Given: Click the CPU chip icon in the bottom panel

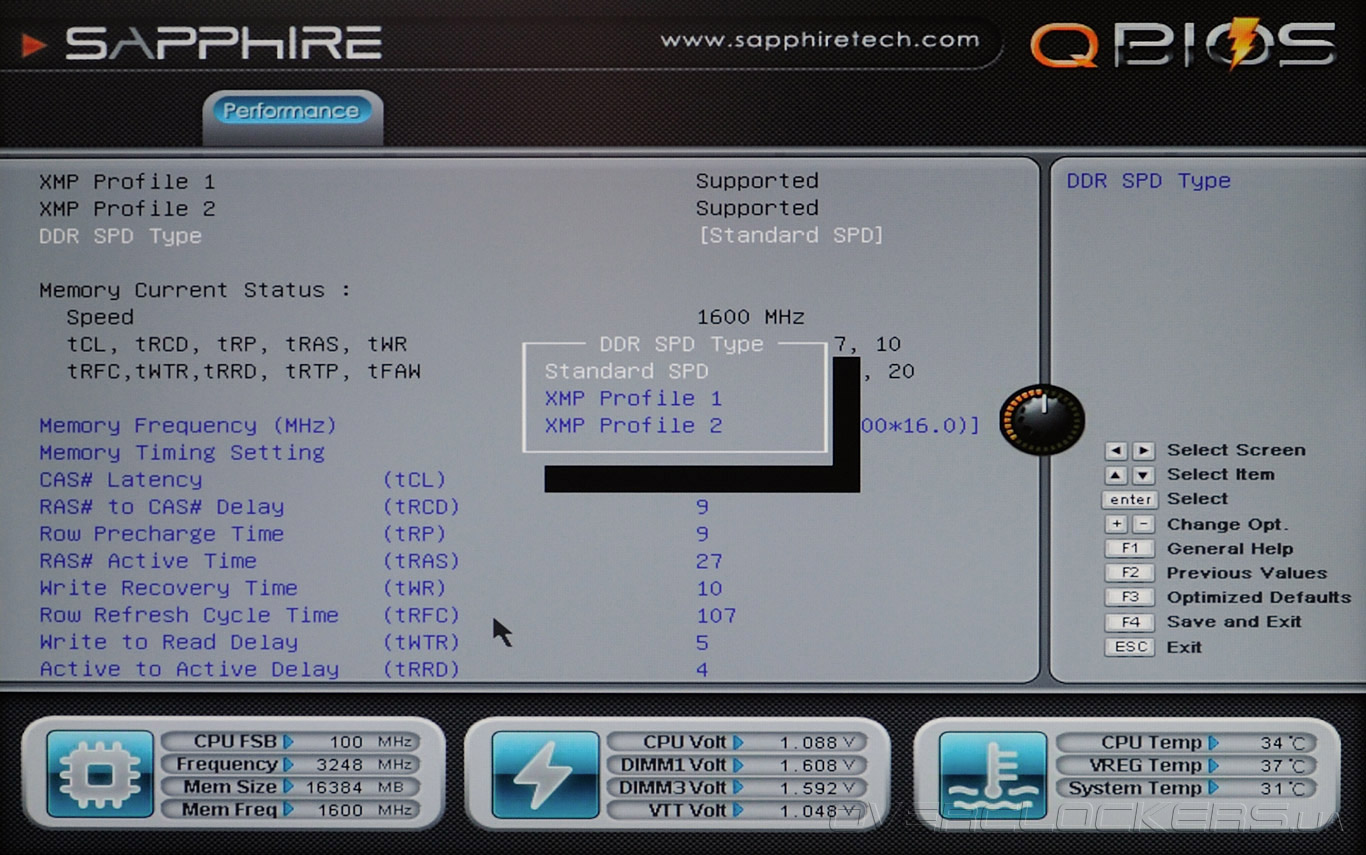Looking at the screenshot, I should tap(100, 774).
